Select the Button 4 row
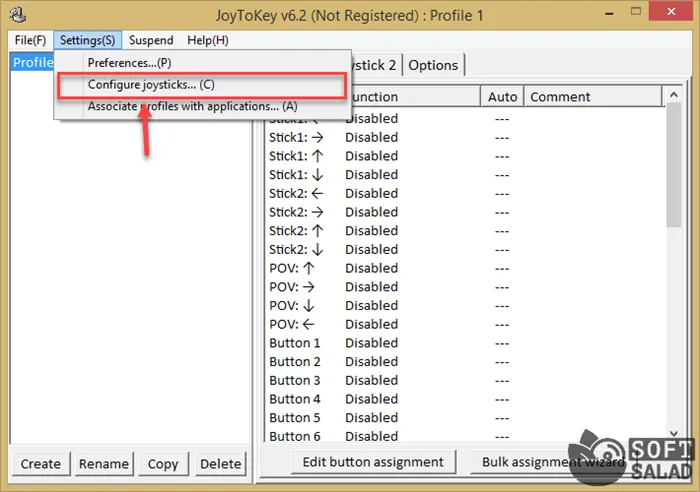This screenshot has width=700, height=492. tap(464, 400)
